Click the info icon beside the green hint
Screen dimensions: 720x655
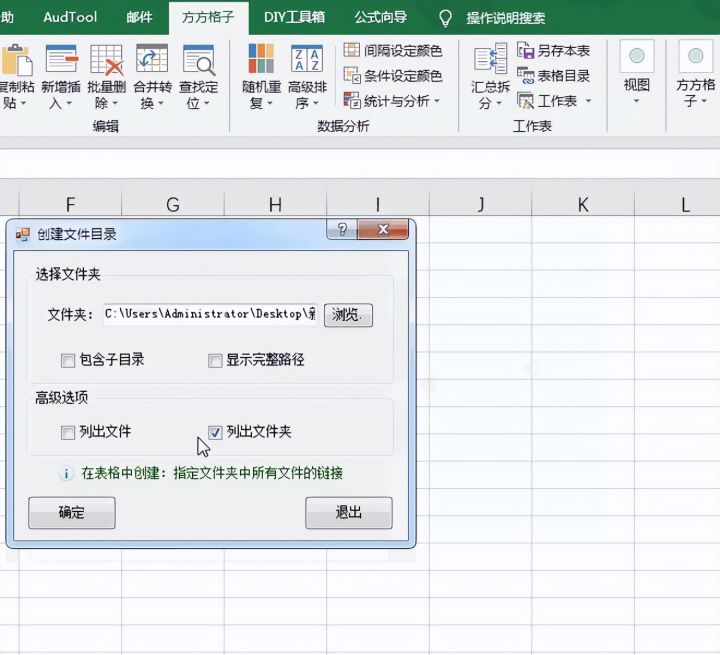(x=66, y=473)
